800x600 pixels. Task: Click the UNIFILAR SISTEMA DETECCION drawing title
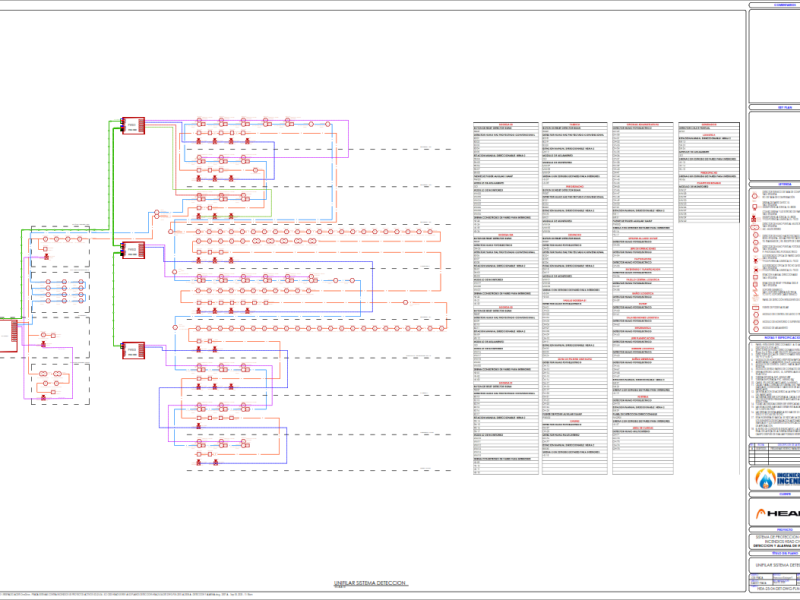point(370,583)
